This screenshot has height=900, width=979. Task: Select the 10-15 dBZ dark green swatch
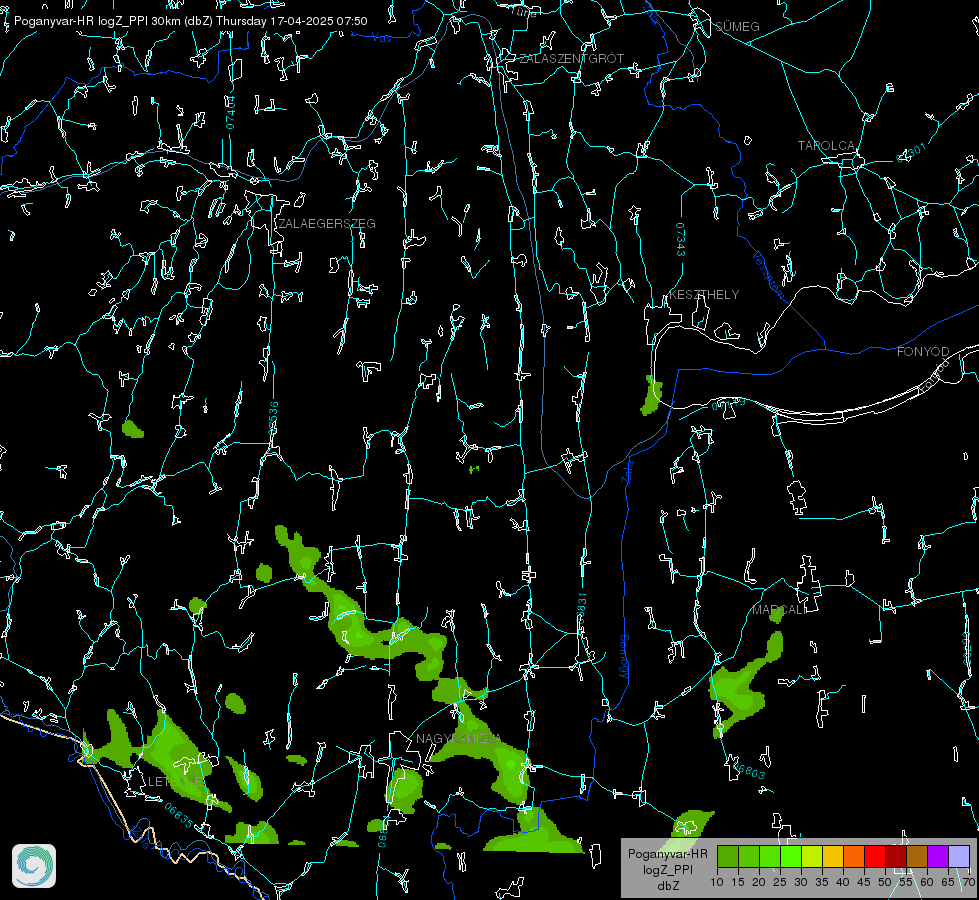(728, 856)
